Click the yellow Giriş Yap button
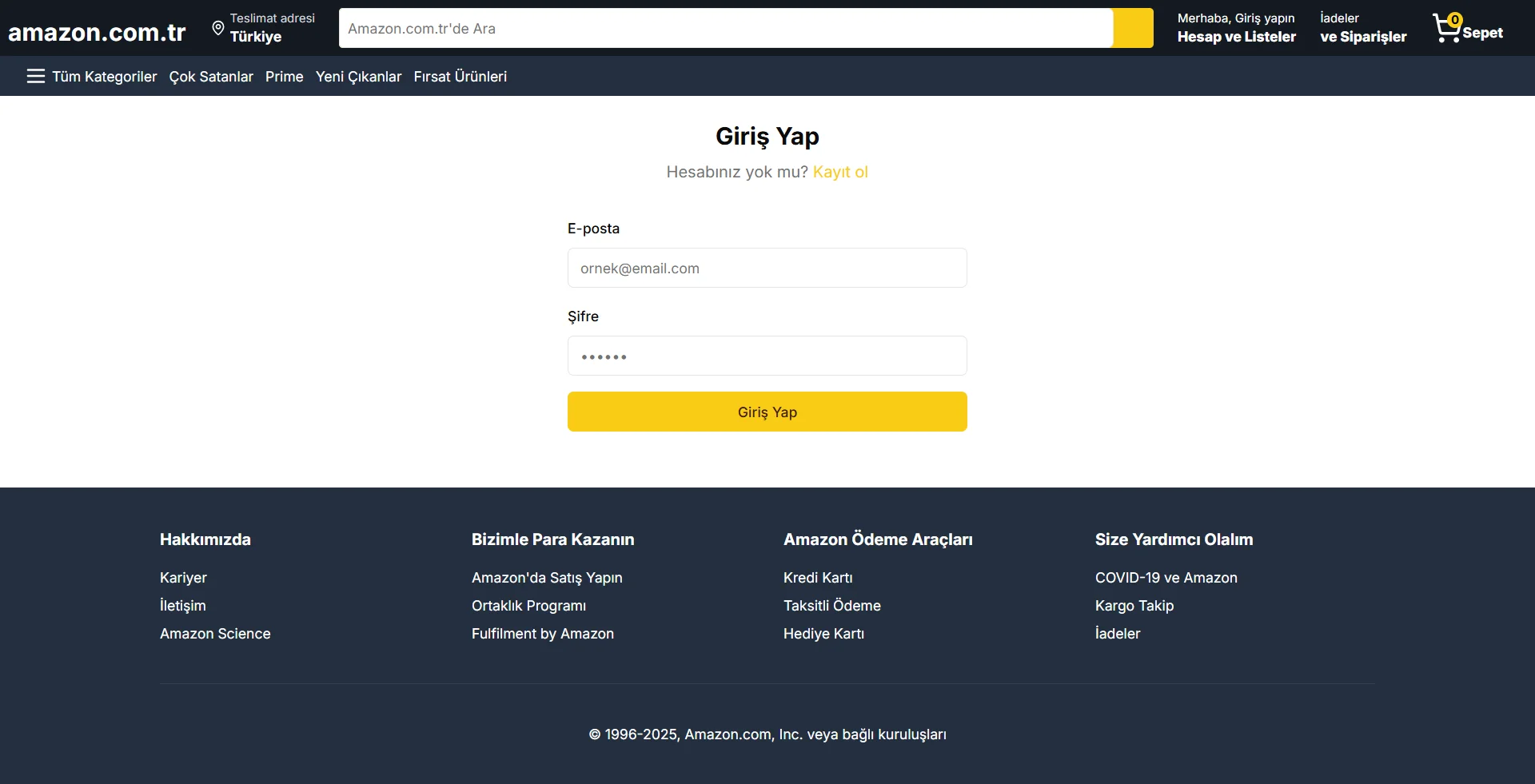This screenshot has width=1535, height=784. pyautogui.click(x=767, y=412)
